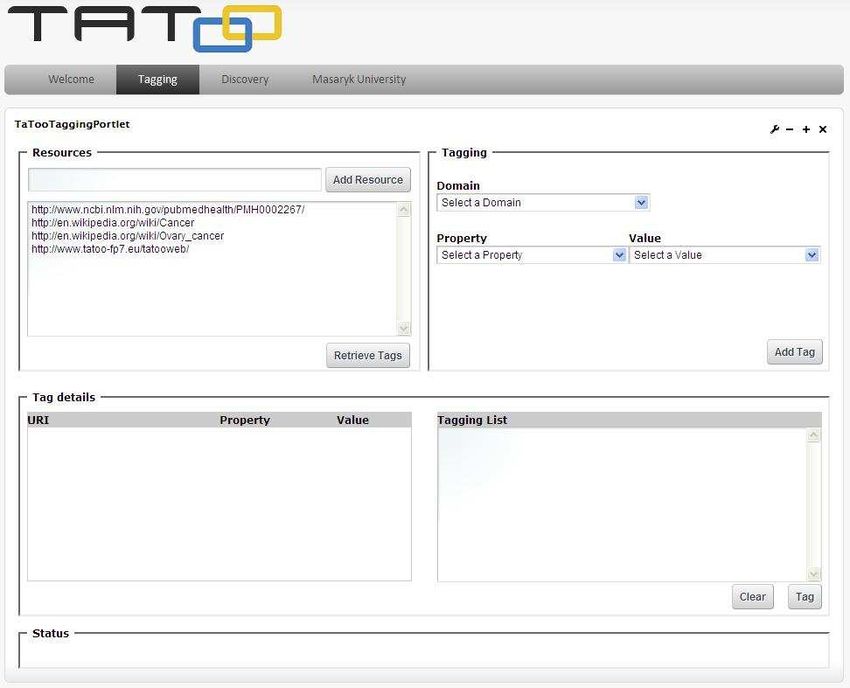Screen dimensions: 850x688
Task: Open the Select a Domain dropdown
Action: coord(543,202)
